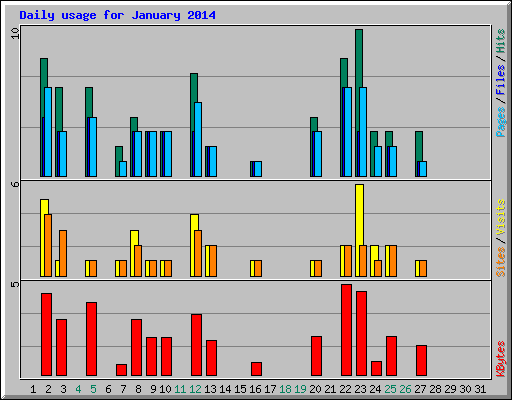Image resolution: width=512 pixels, height=400 pixels.
Task: Select the small red KBytes bar for day 7
Action: (x=121, y=370)
